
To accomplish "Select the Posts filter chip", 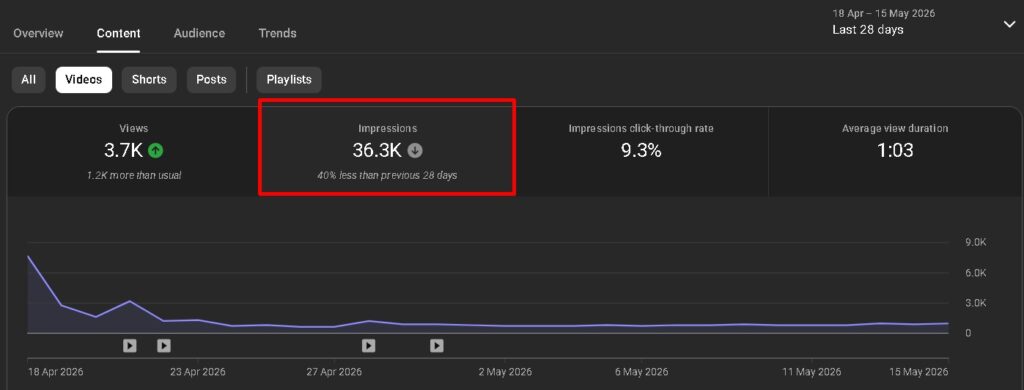I will pos(211,80).
